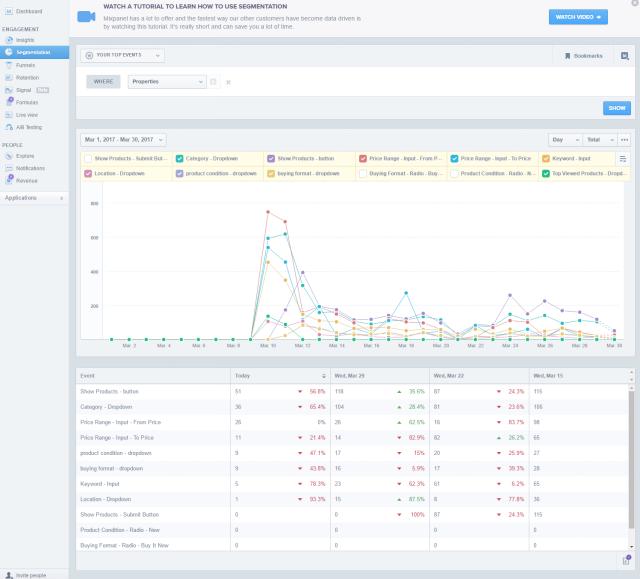Open Notifications under People
The image size is (640, 579).
(x=30, y=168)
